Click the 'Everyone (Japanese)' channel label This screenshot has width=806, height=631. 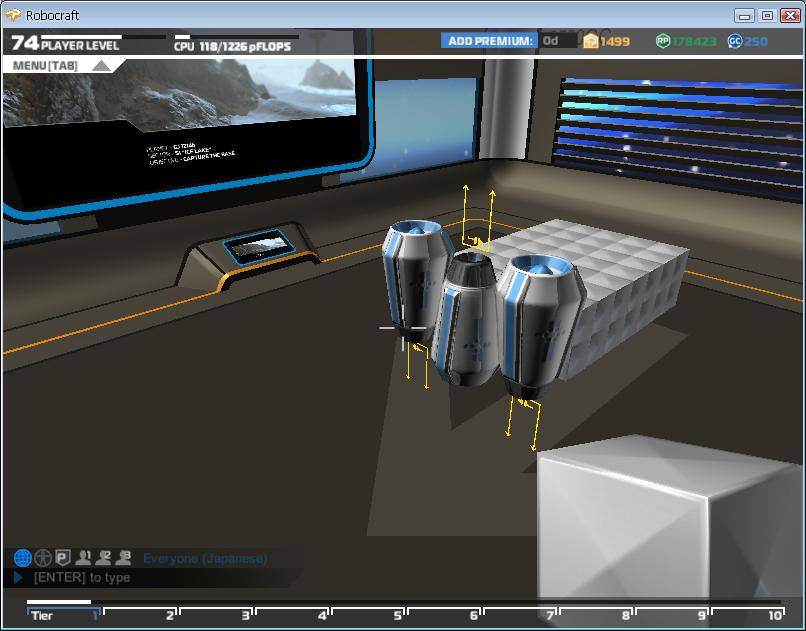(205, 559)
